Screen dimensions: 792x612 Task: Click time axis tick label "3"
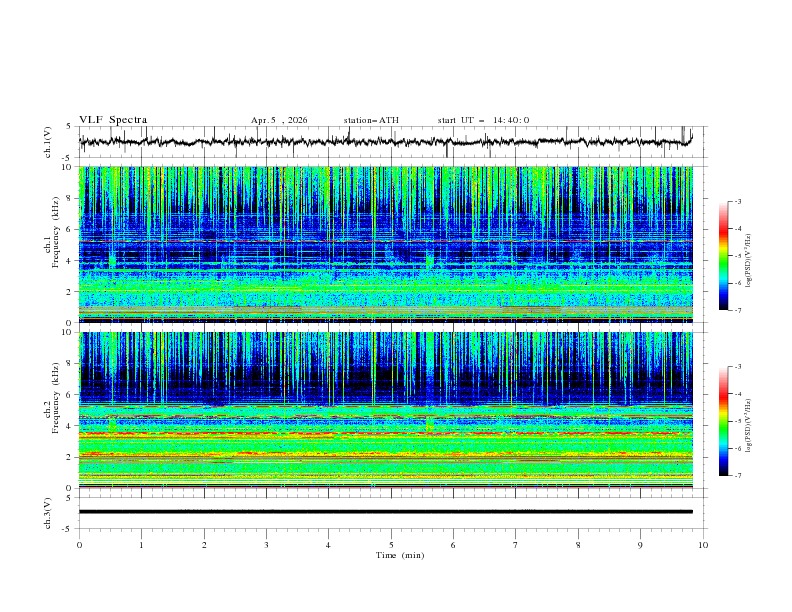[267, 545]
